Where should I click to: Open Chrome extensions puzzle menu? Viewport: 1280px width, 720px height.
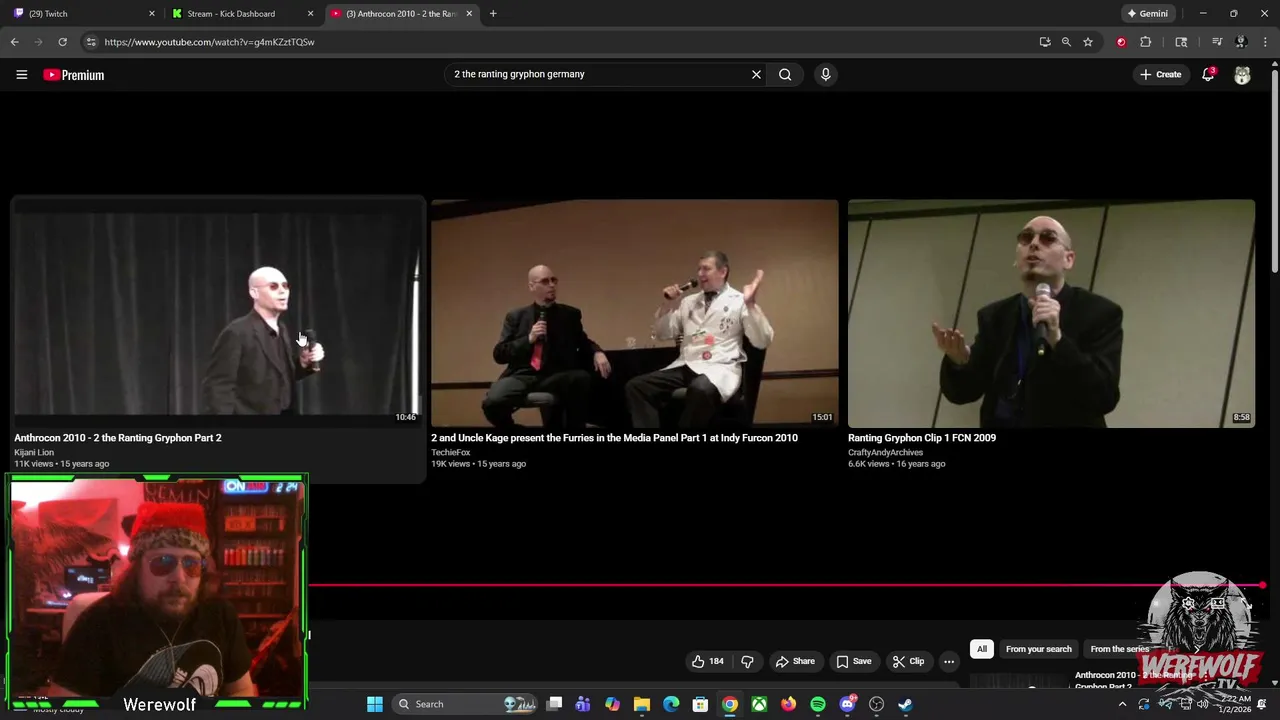(x=1146, y=42)
